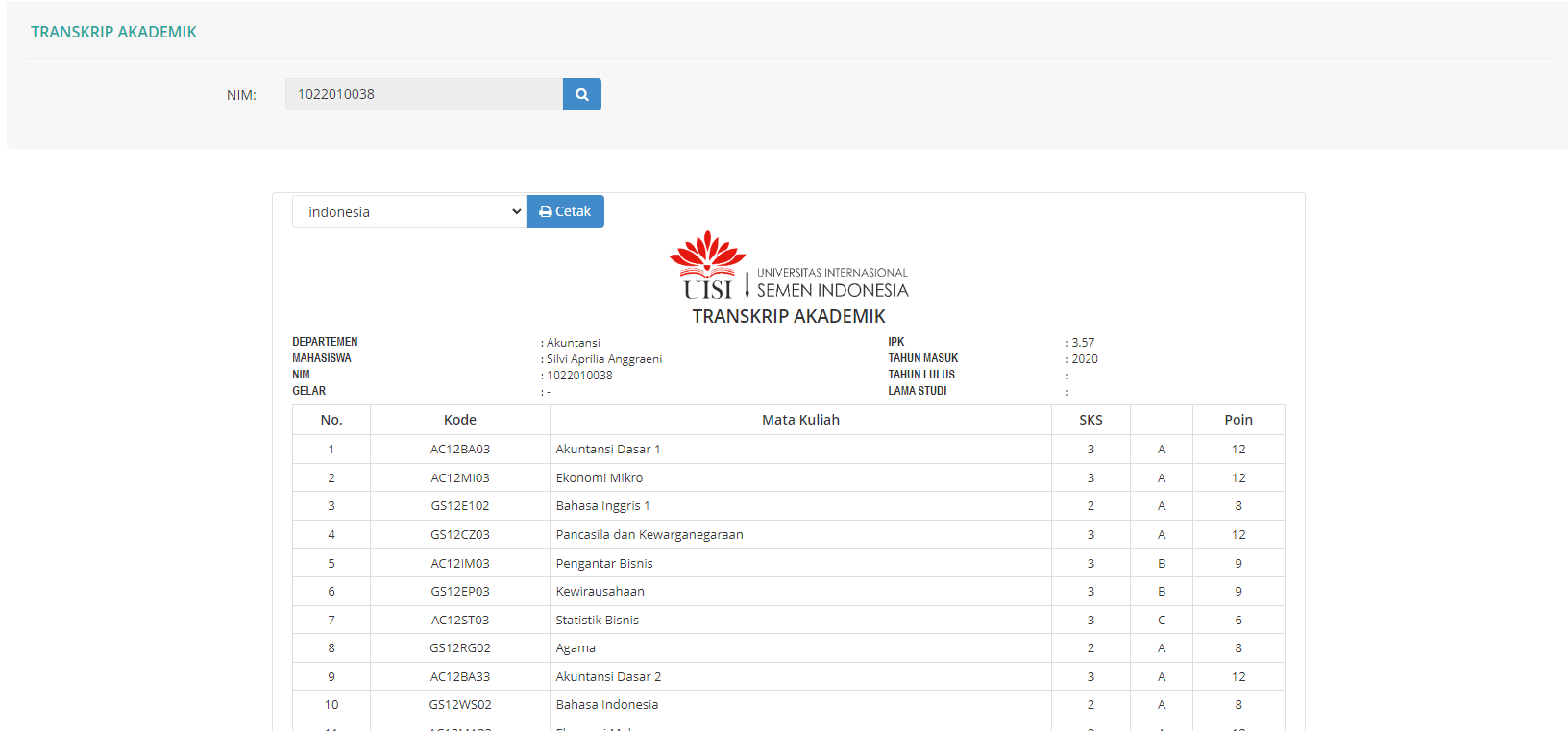The image size is (1568, 731).
Task: Click the grade C for Statistik Bisnis
Action: click(1162, 621)
